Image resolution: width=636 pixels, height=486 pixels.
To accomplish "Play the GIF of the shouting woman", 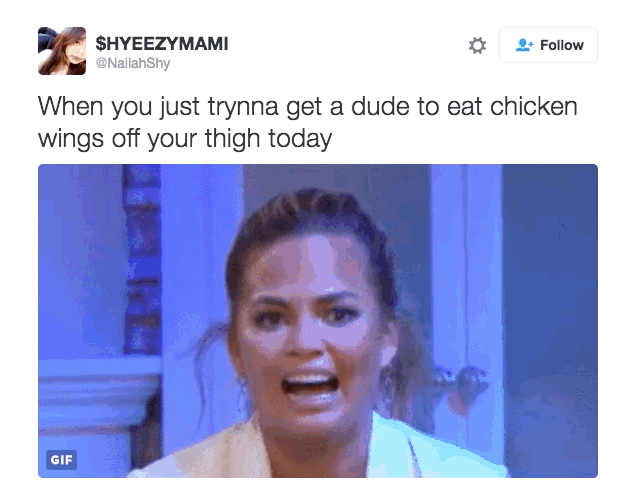I will tap(318, 321).
